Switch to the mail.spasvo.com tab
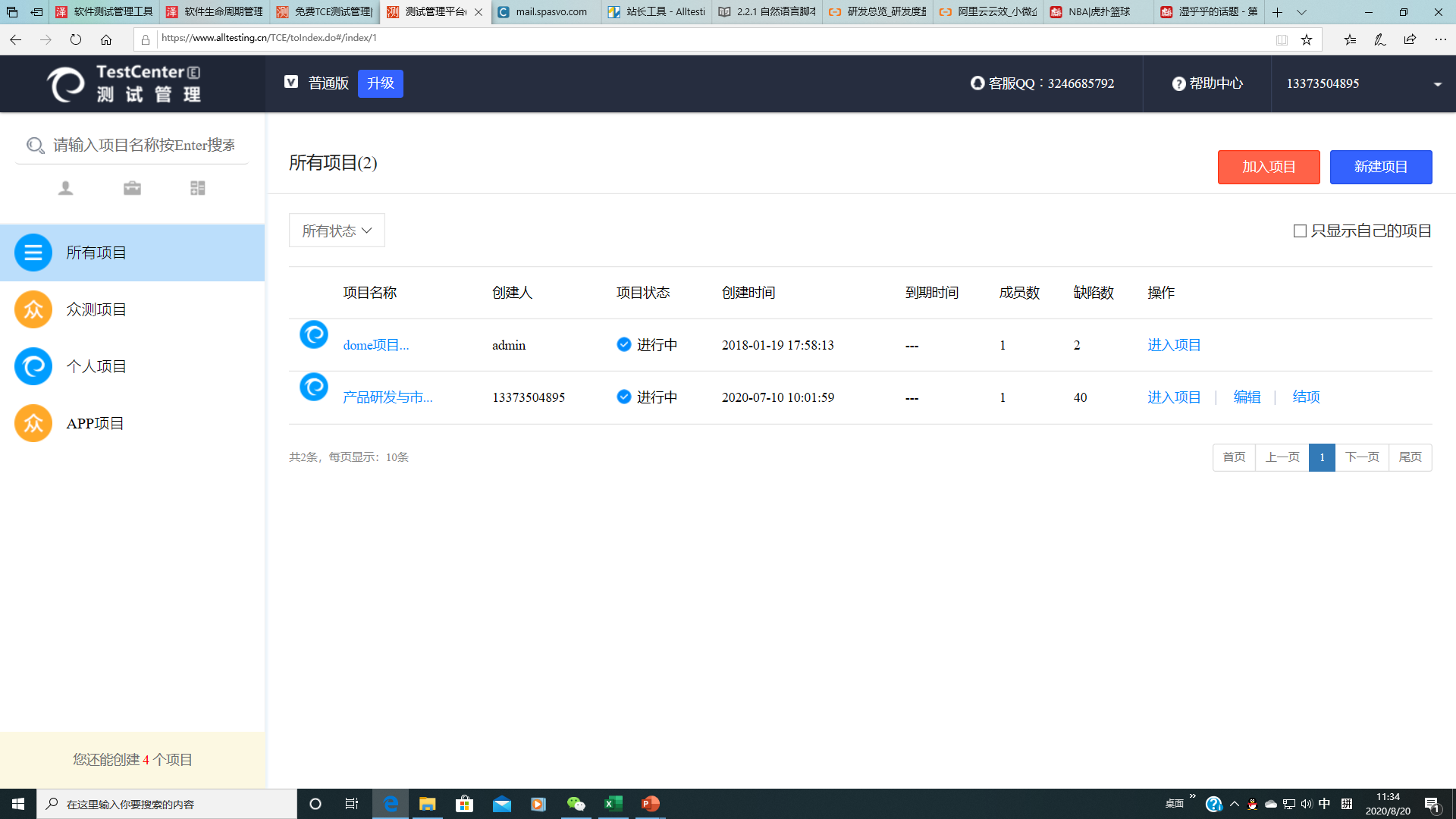Screen dimensions: 1456x819 544,12
